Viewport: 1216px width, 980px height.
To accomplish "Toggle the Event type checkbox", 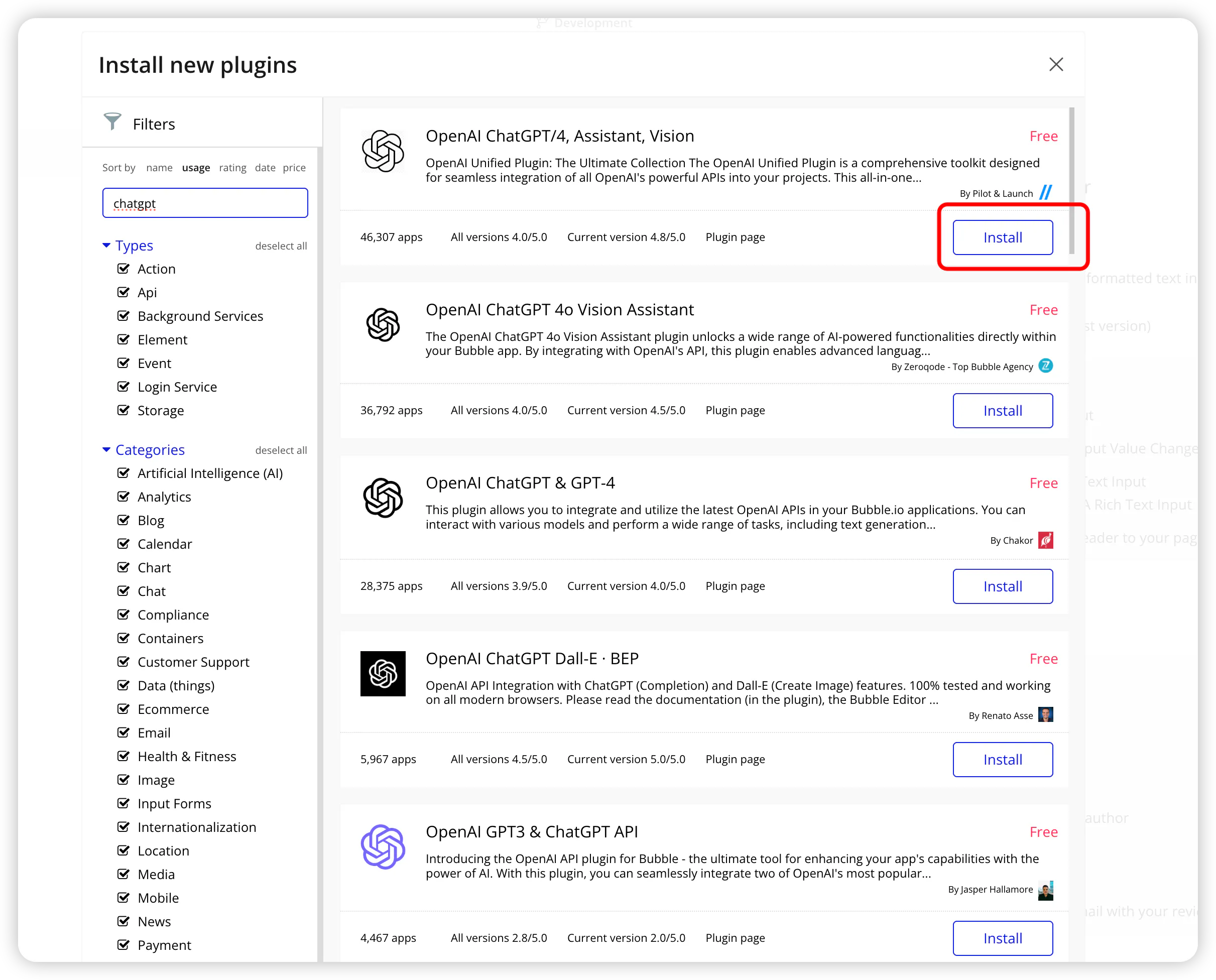I will click(x=123, y=363).
